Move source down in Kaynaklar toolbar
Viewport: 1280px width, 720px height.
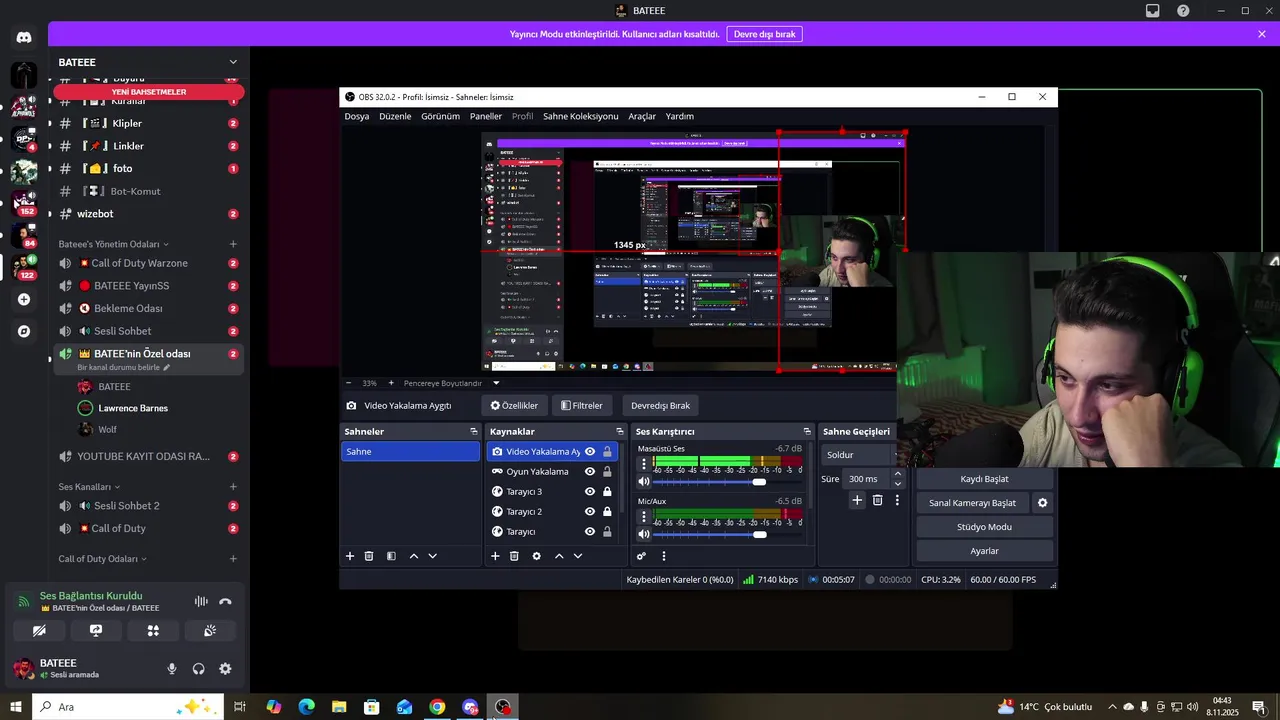pos(578,556)
